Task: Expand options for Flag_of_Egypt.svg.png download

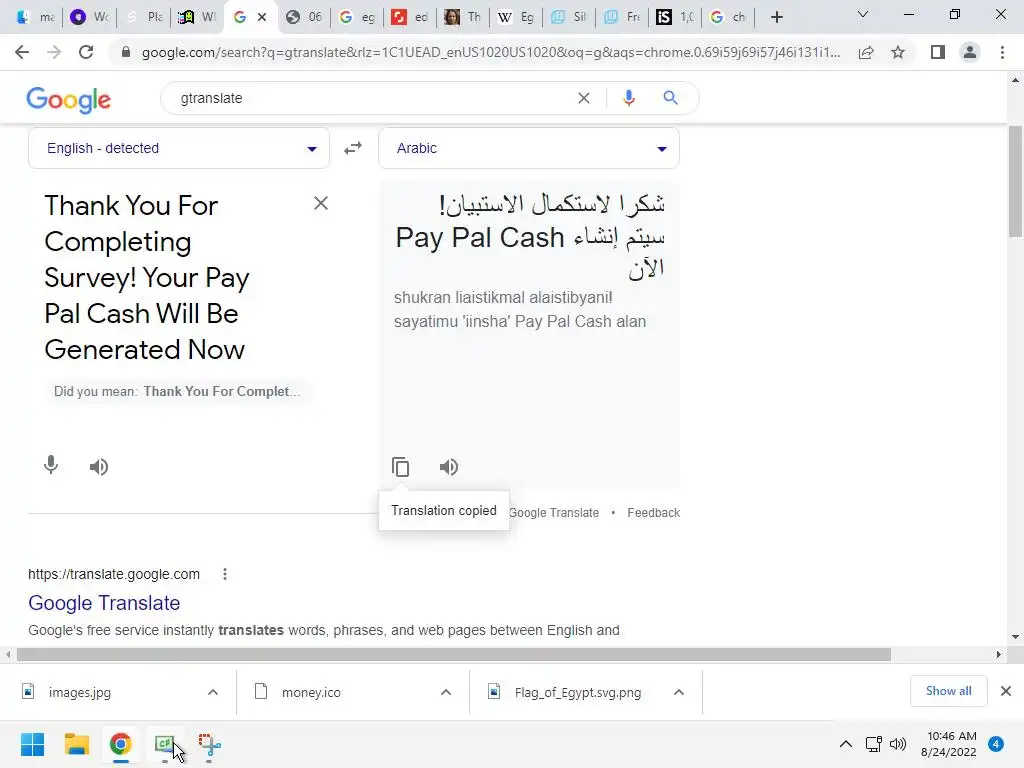Action: coord(679,692)
